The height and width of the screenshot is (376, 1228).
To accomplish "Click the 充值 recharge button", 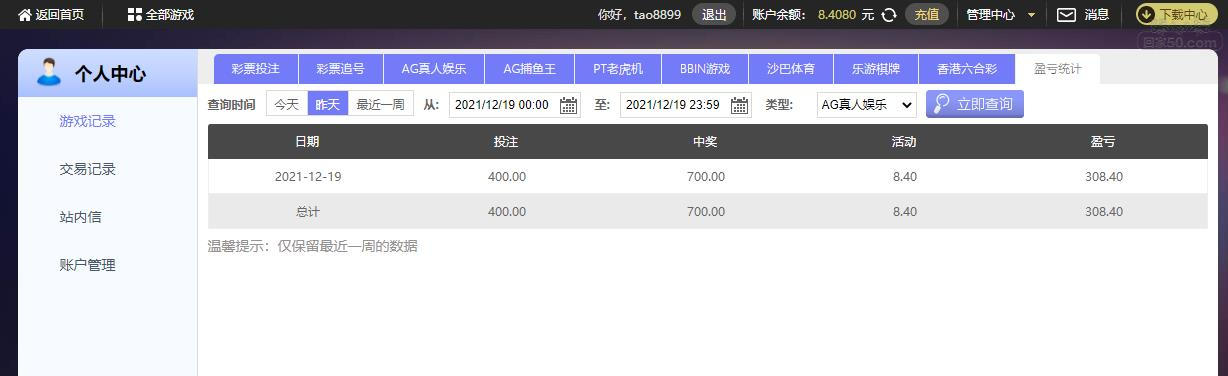I will pos(927,15).
